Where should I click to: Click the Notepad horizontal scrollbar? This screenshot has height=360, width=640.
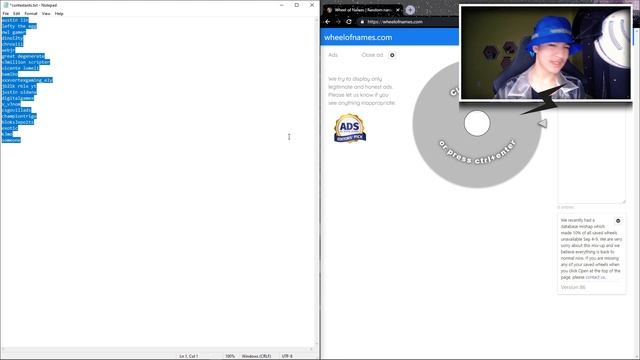pyautogui.click(x=157, y=349)
